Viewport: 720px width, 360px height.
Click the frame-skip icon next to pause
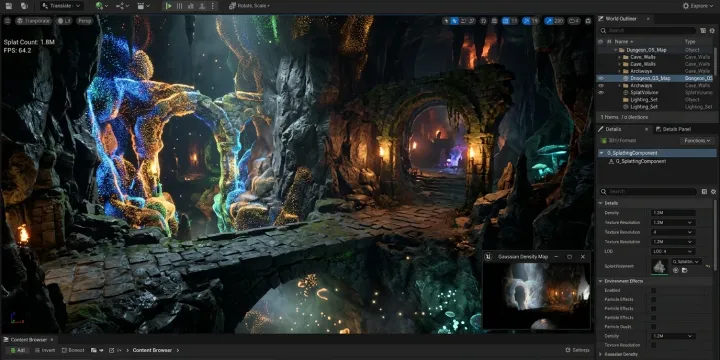click(x=191, y=6)
